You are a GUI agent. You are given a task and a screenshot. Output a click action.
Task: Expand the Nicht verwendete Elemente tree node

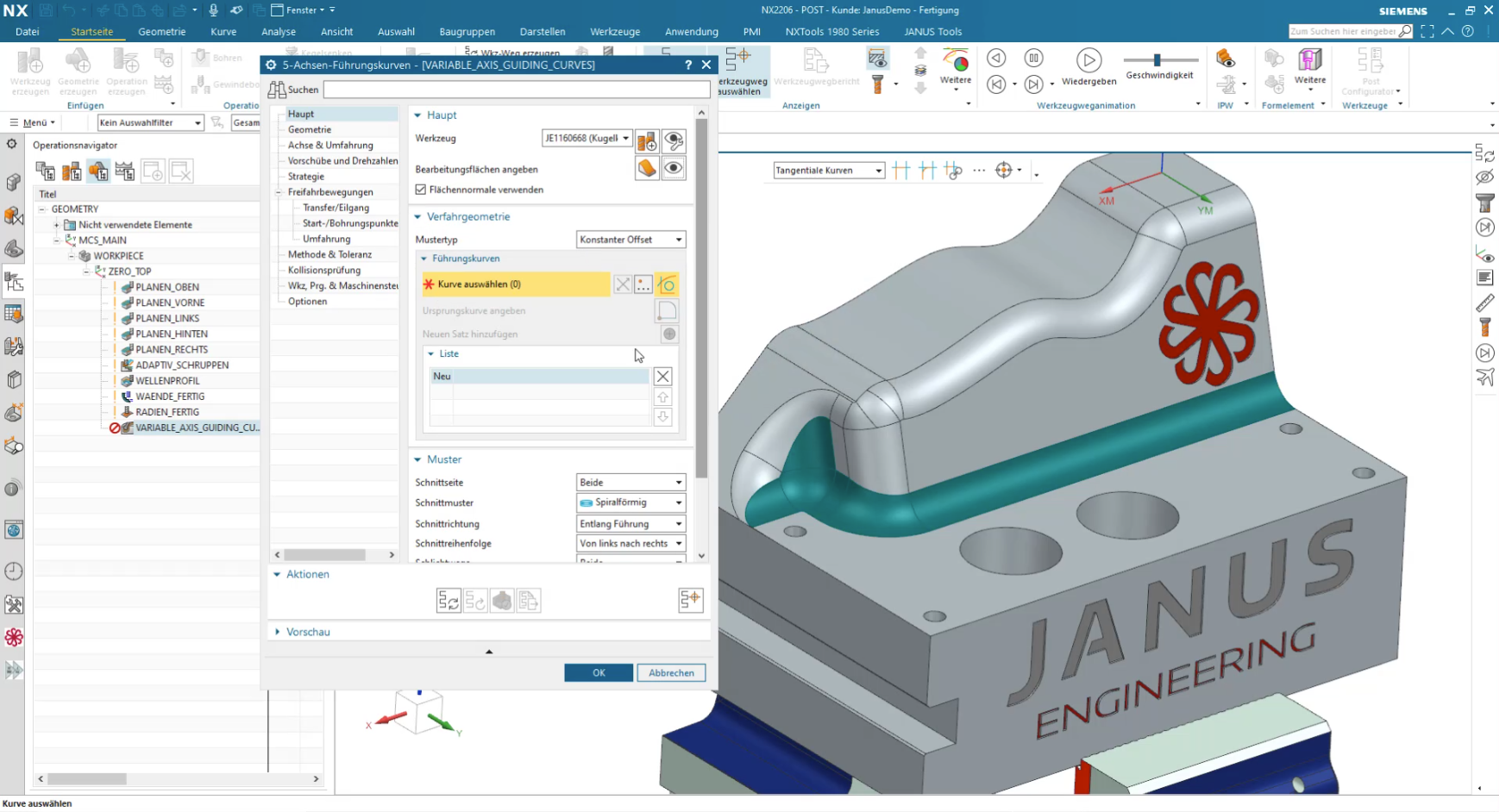click(57, 225)
